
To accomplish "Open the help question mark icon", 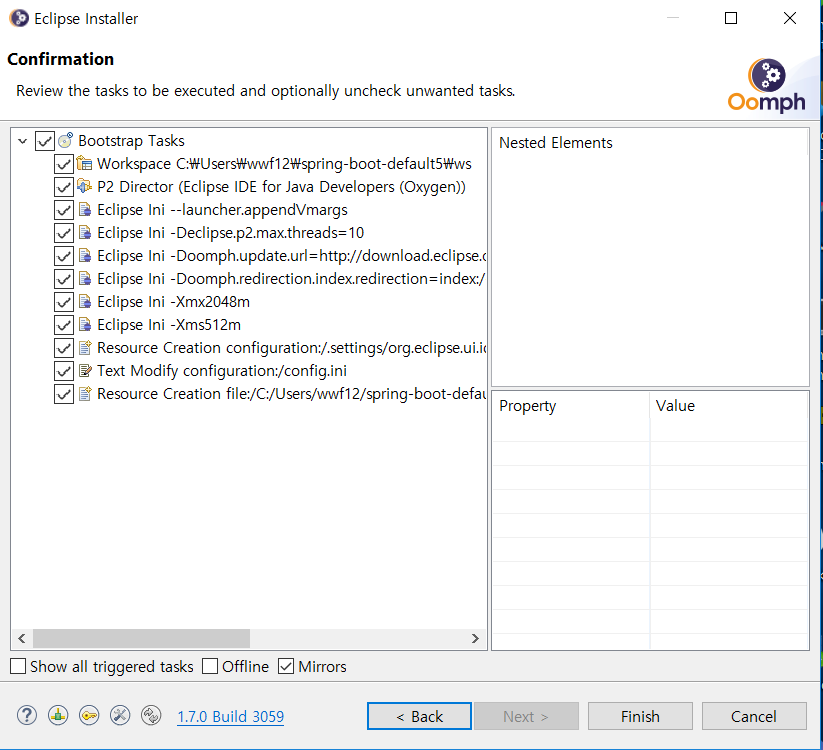I will point(27,715).
